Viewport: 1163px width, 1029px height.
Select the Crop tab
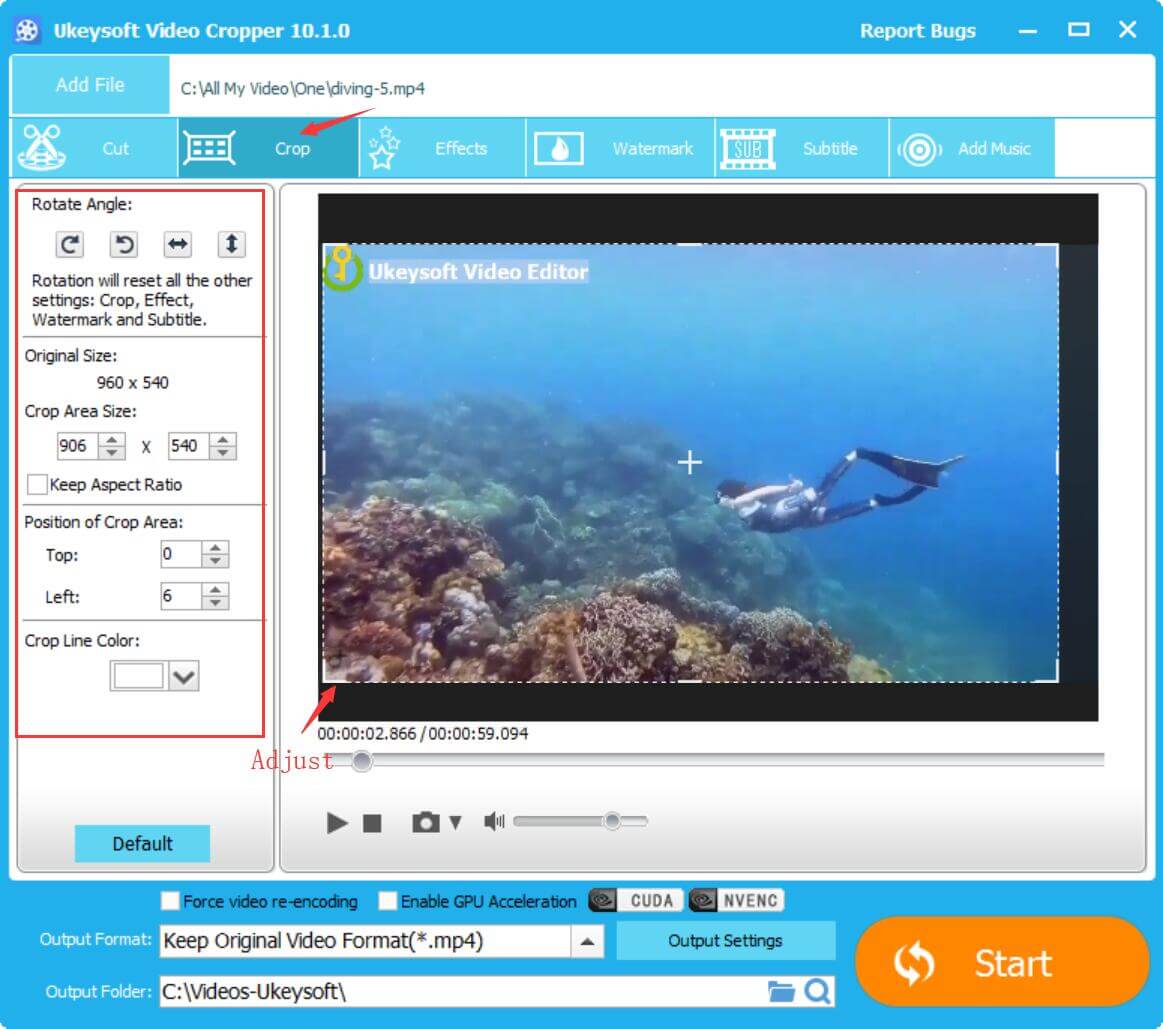(268, 148)
